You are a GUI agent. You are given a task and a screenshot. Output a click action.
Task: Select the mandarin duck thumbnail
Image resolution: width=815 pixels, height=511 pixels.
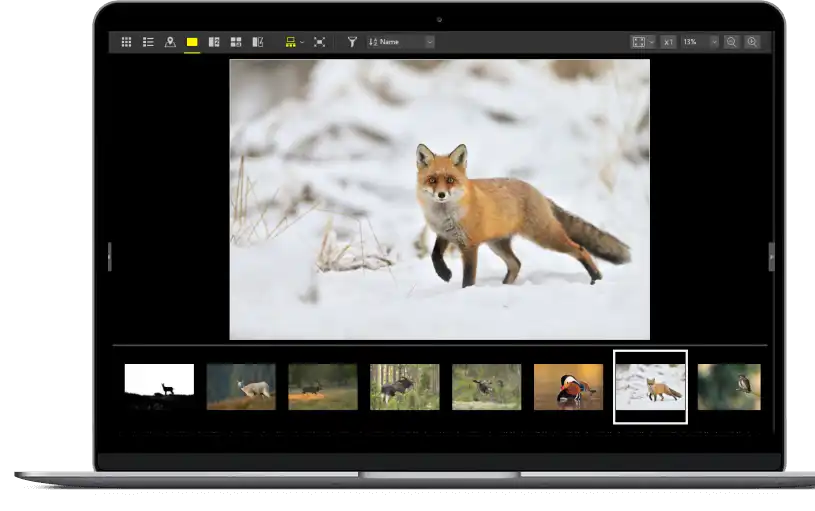point(568,386)
